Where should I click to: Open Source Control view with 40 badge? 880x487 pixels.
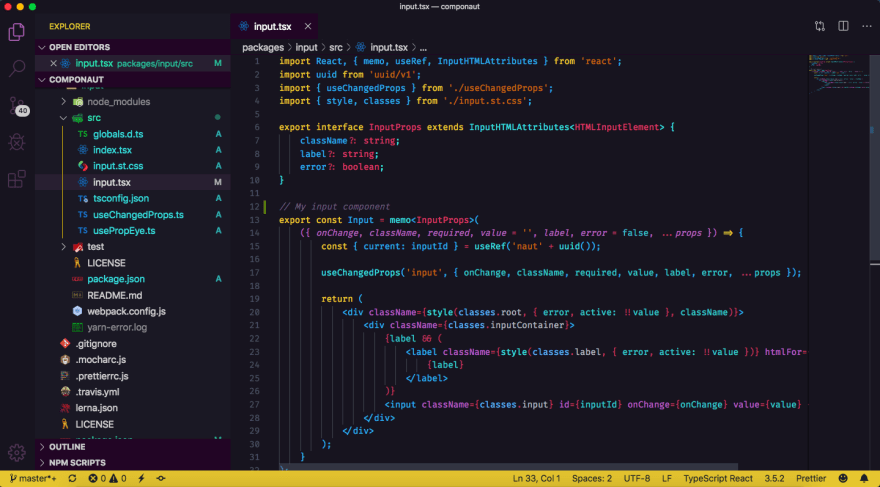tap(17, 105)
